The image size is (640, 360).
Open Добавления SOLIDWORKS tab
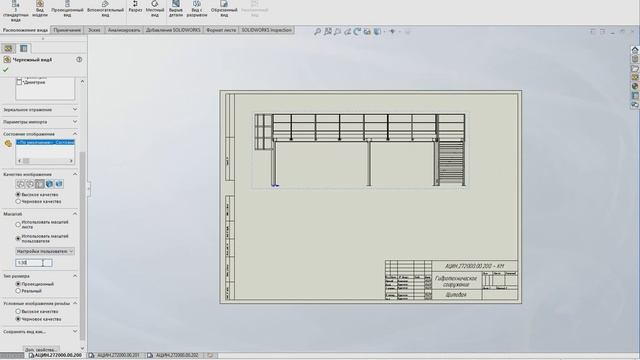173,30
